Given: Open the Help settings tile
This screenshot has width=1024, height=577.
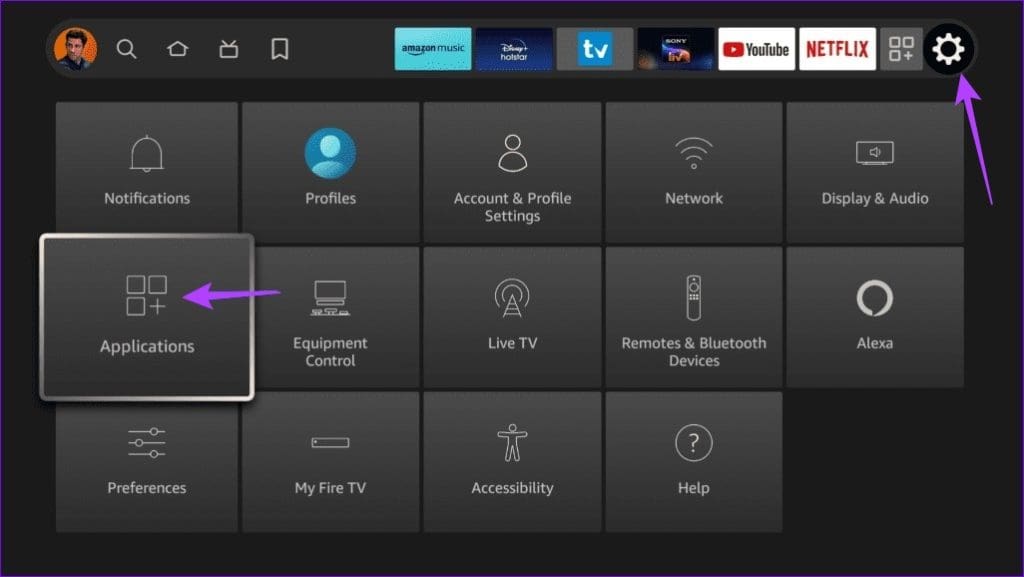Looking at the screenshot, I should 694,461.
